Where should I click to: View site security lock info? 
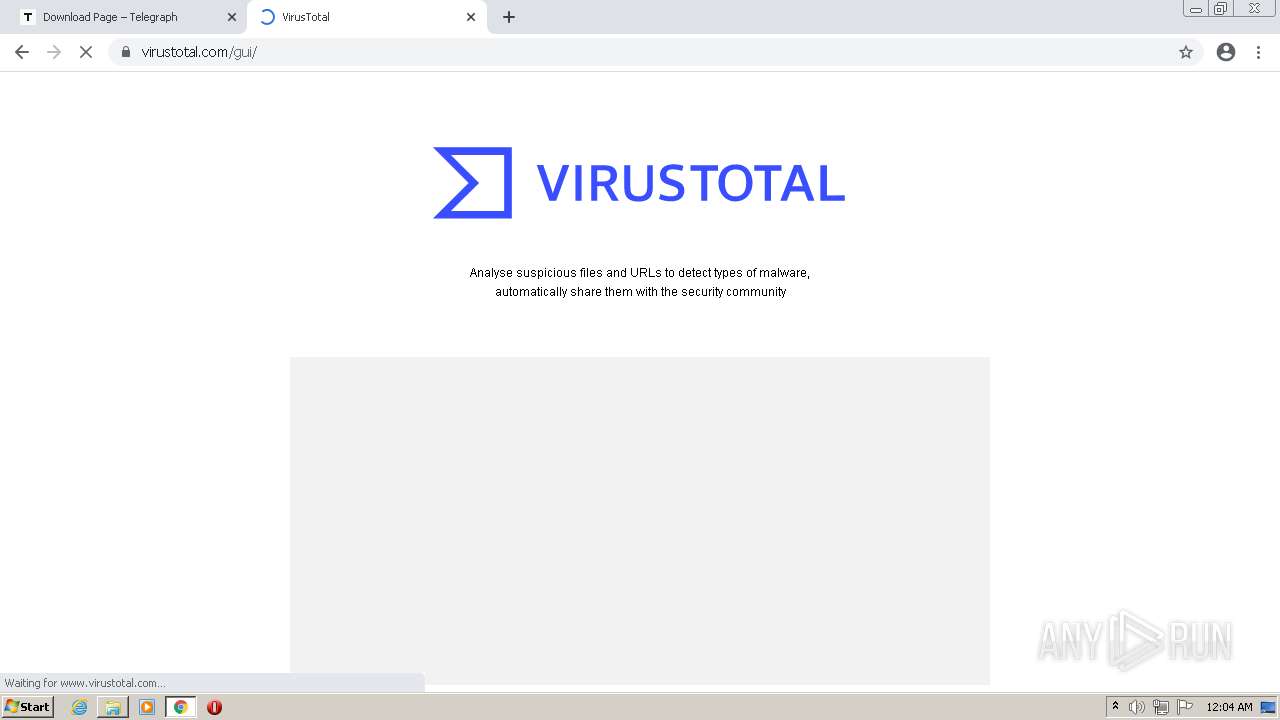click(126, 52)
